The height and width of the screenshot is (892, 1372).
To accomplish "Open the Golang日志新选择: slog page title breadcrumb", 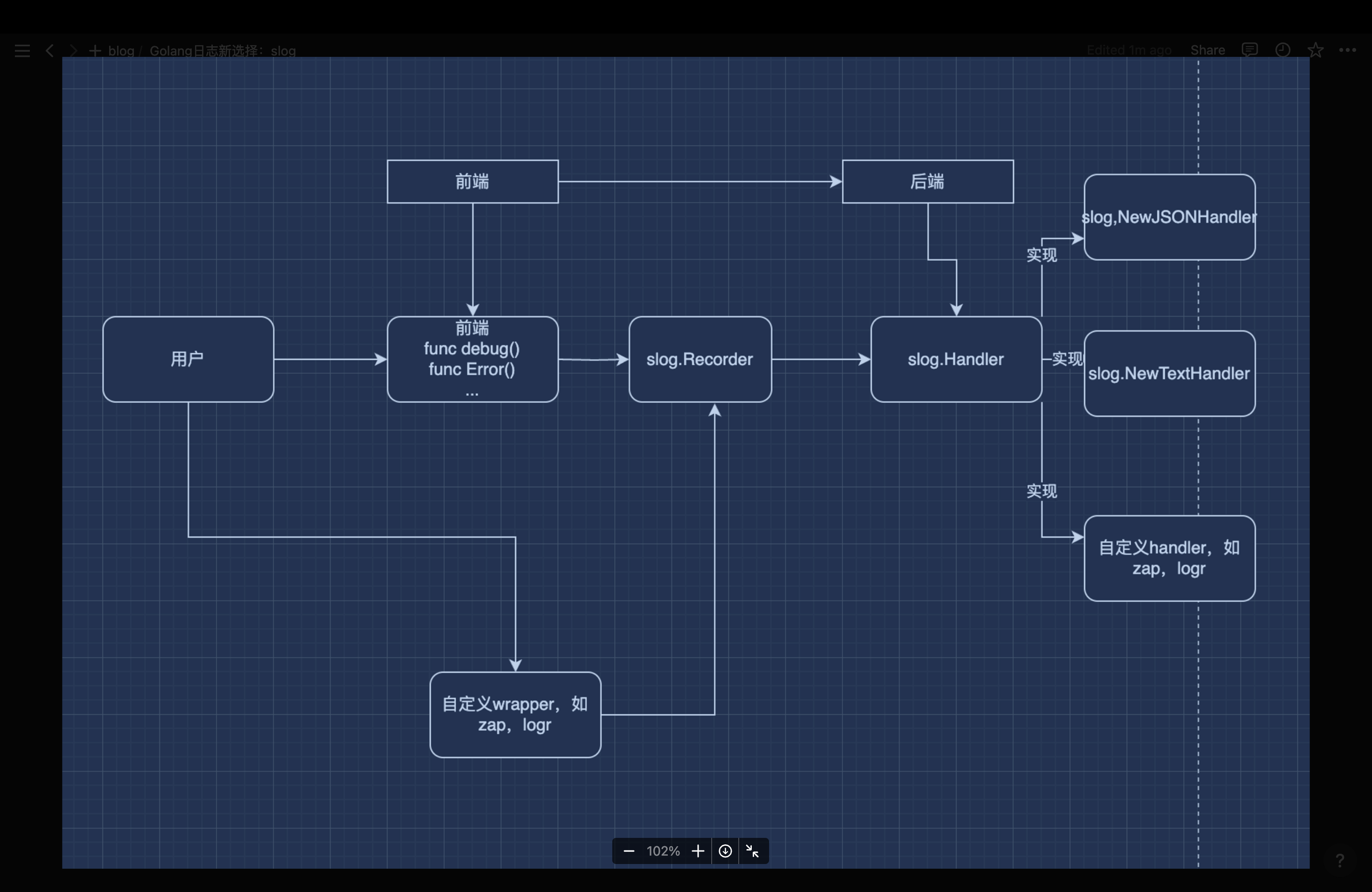I will coord(223,51).
